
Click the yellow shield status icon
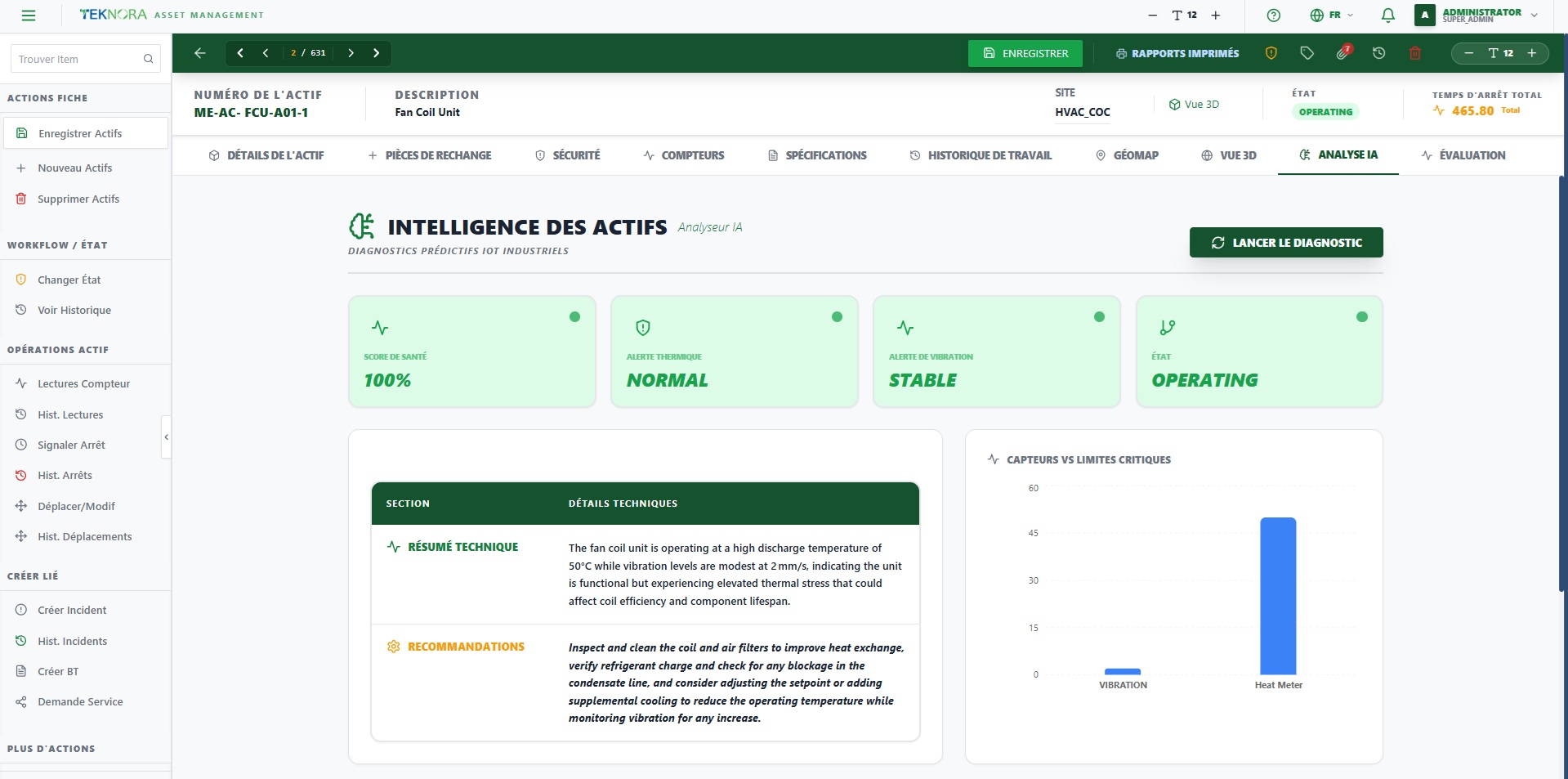click(1271, 53)
